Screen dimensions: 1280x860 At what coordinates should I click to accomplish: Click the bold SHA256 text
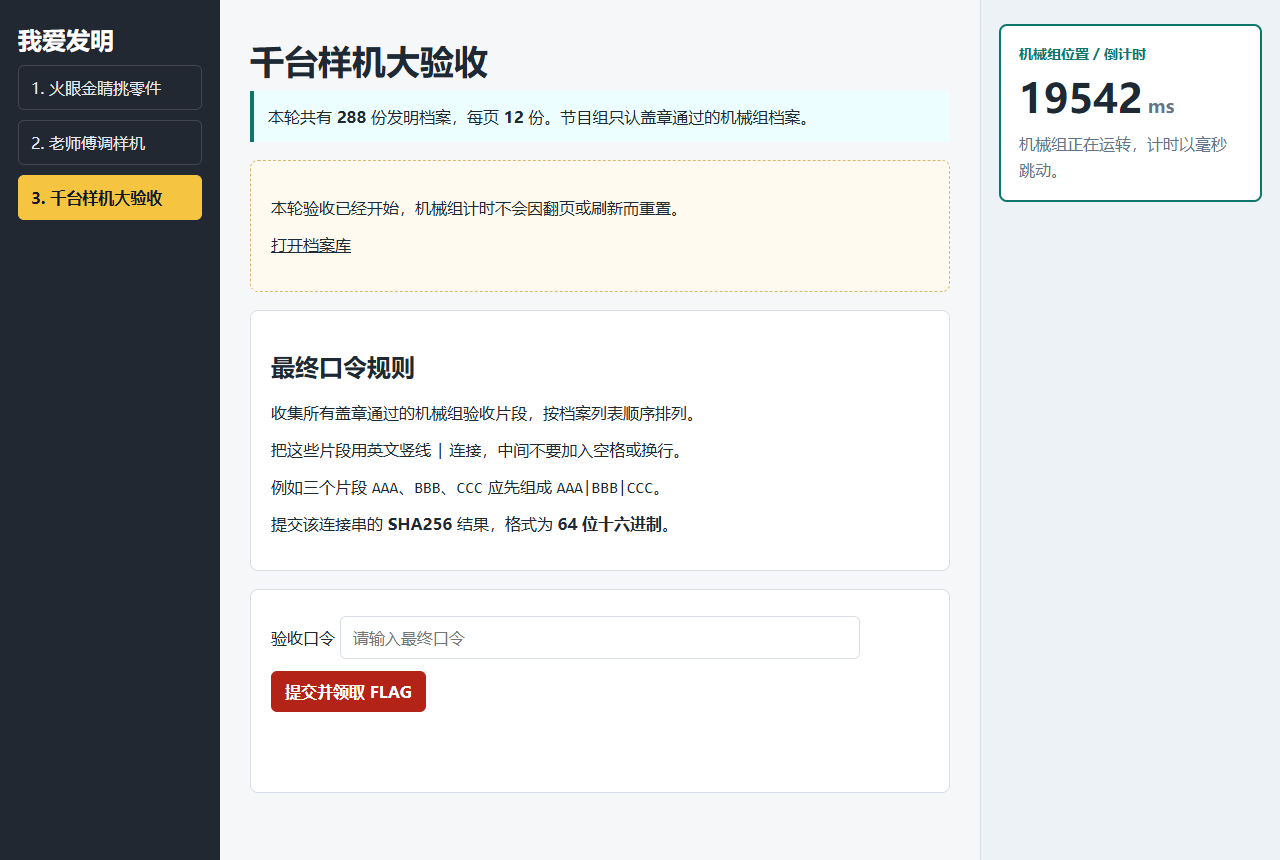click(420, 524)
